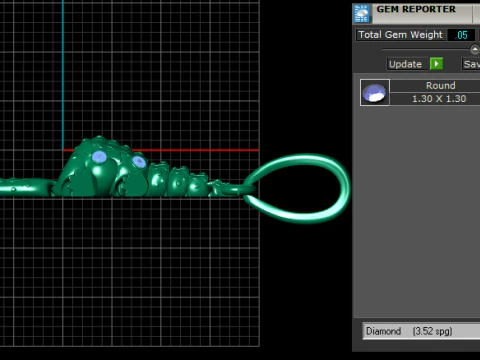
Task: Click the Total Gem Weight value .05
Action: [461, 35]
